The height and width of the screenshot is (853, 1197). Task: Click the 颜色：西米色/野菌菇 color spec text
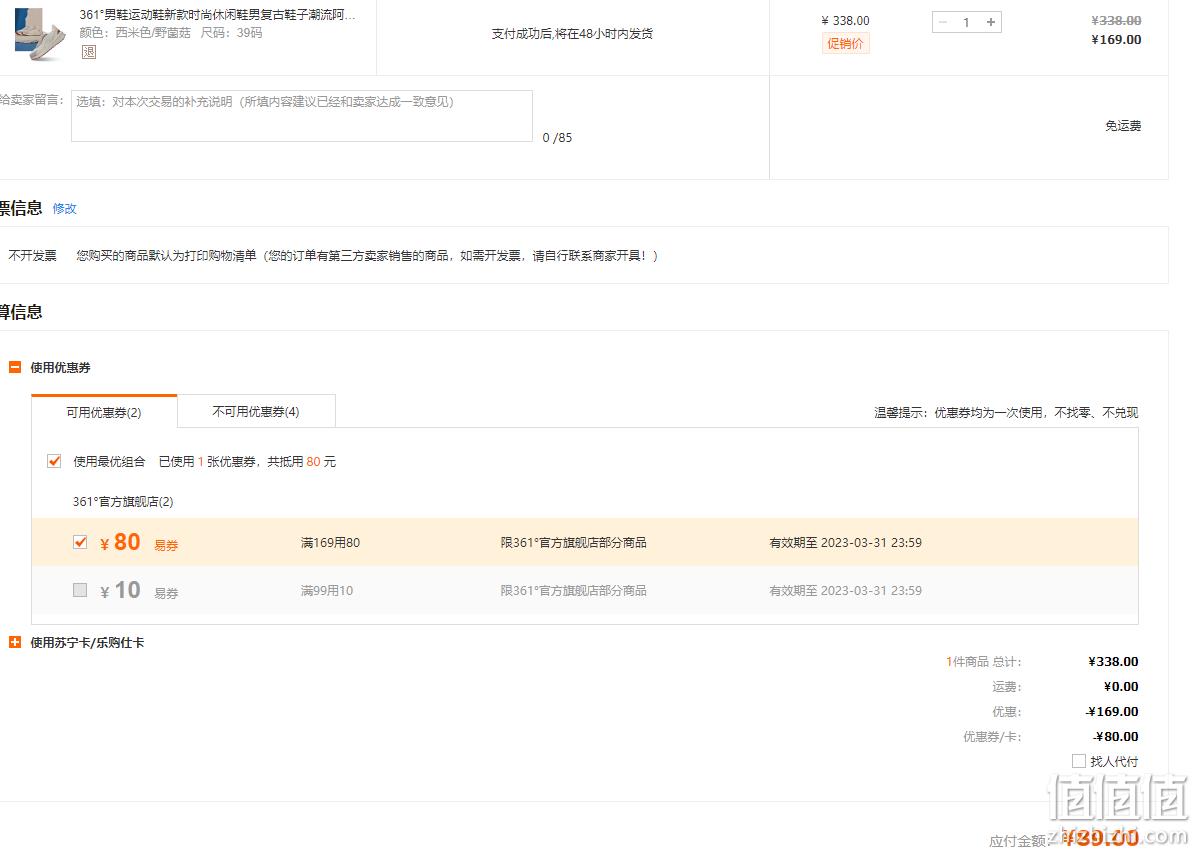[135, 34]
